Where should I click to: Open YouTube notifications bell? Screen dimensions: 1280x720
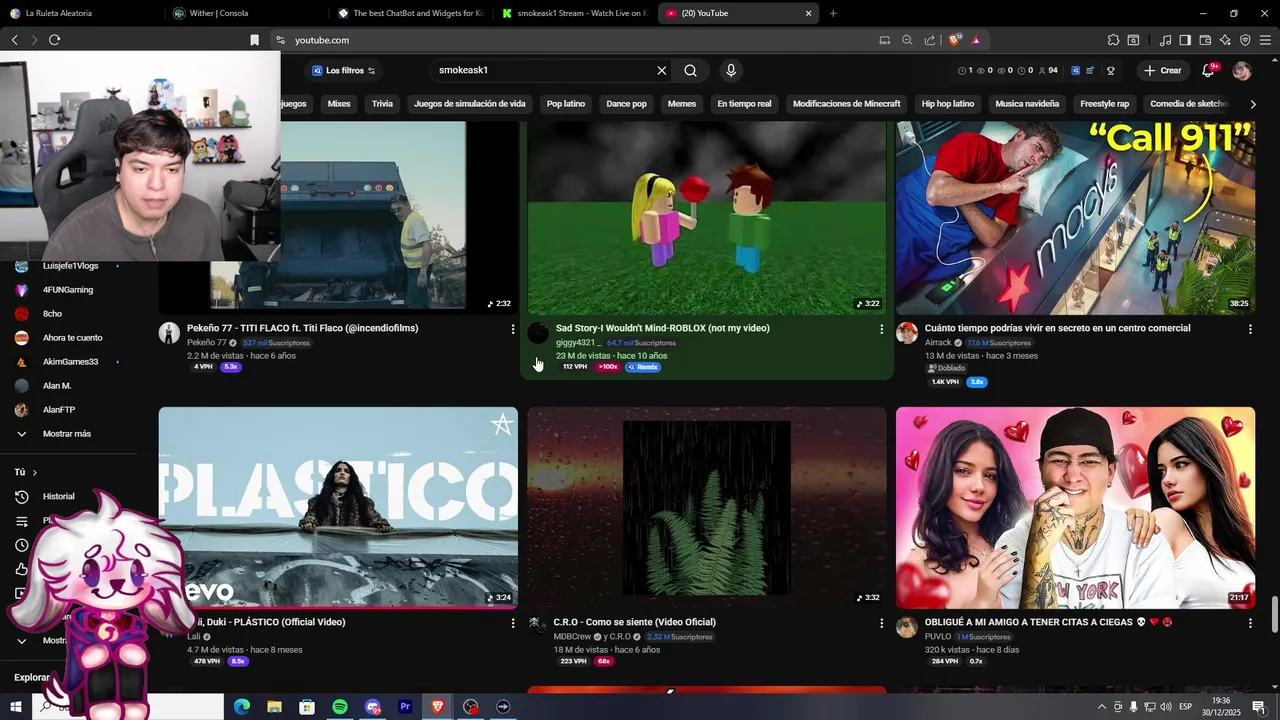[x=1208, y=70]
